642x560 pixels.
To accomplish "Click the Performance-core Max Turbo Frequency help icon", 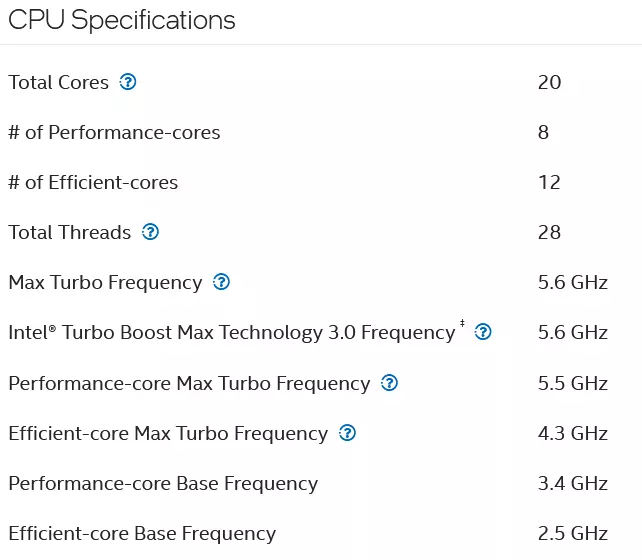I will [x=389, y=383].
